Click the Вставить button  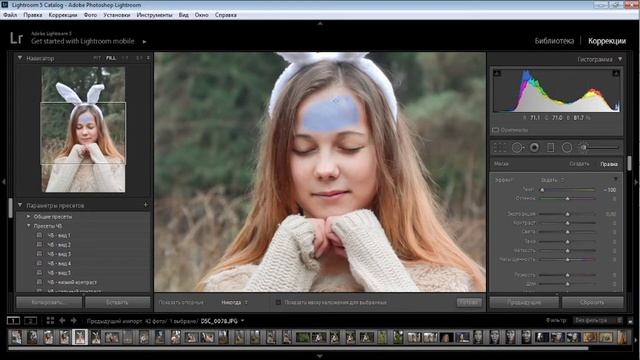[x=118, y=302]
